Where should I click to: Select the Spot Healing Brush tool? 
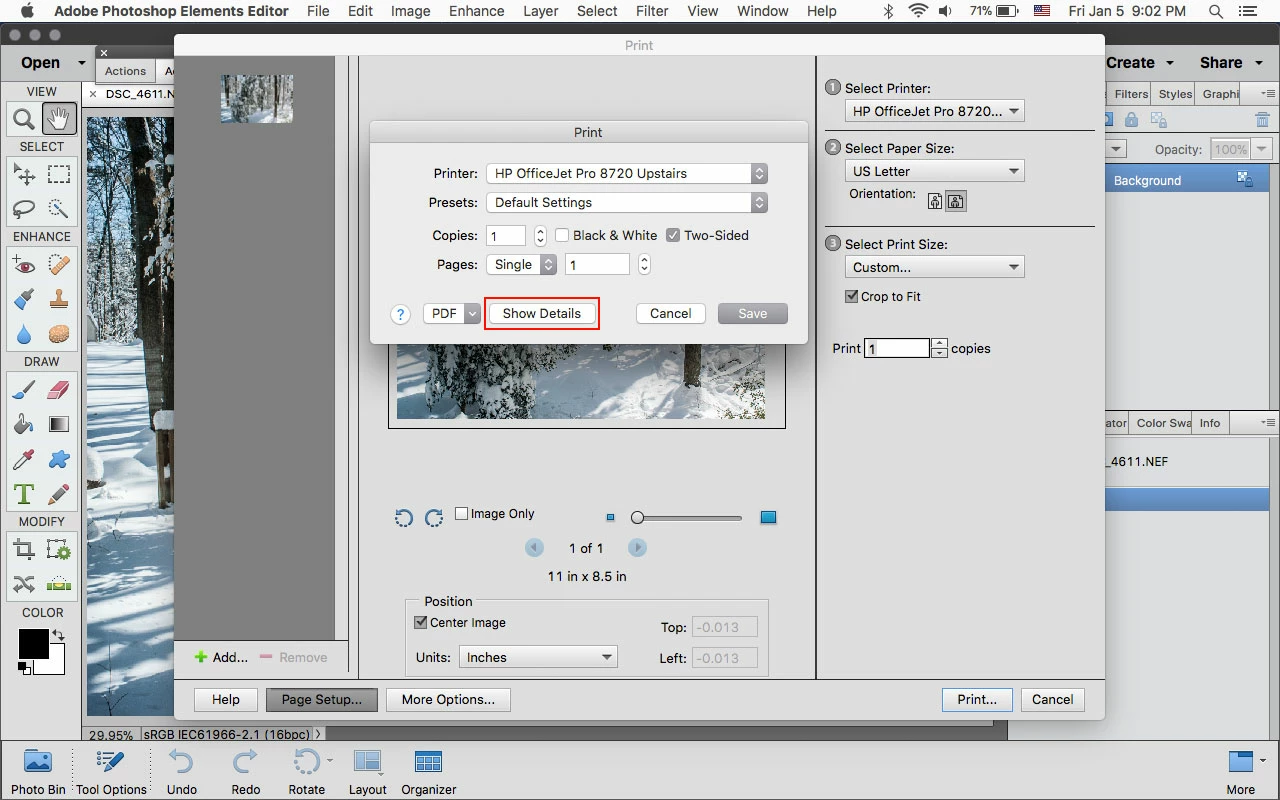(x=59, y=265)
